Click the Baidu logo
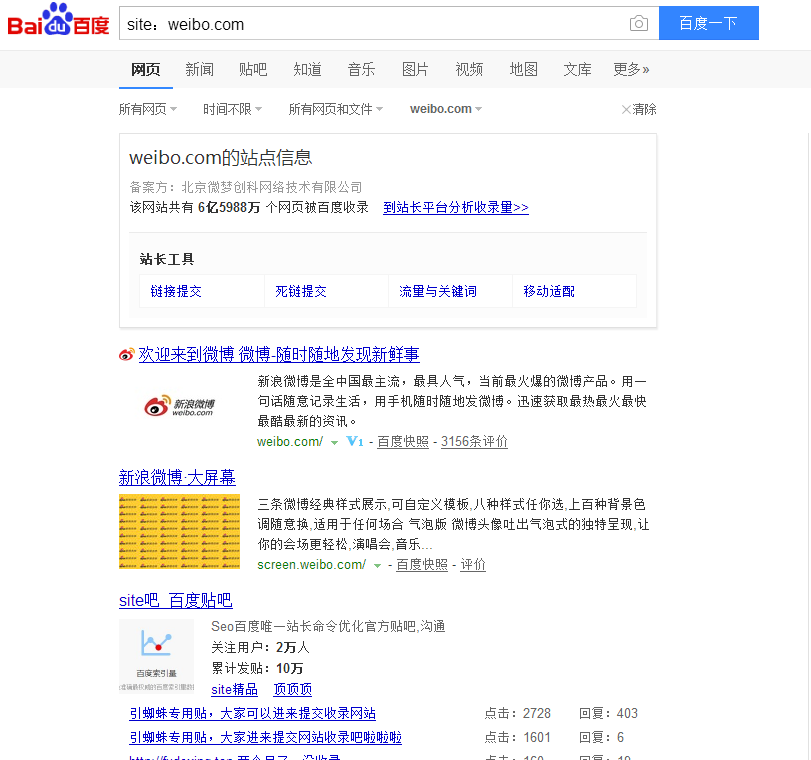This screenshot has height=760, width=811. (58, 21)
